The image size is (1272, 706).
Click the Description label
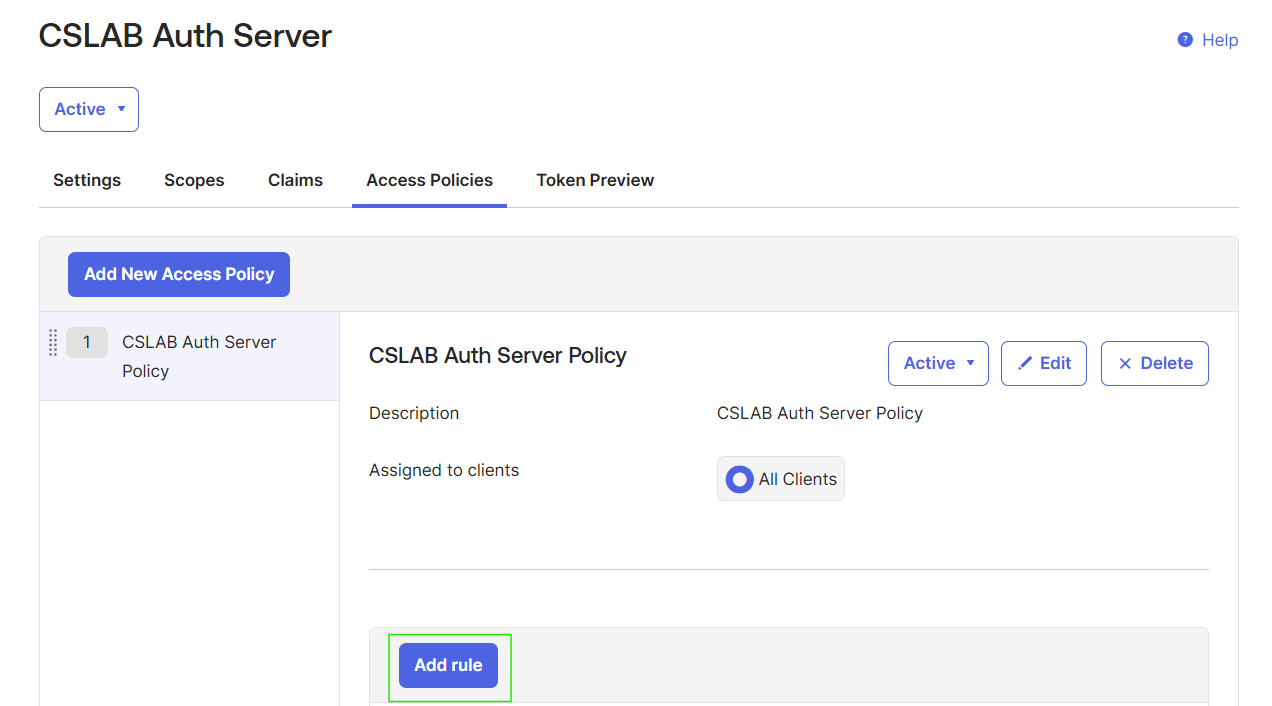coord(414,413)
